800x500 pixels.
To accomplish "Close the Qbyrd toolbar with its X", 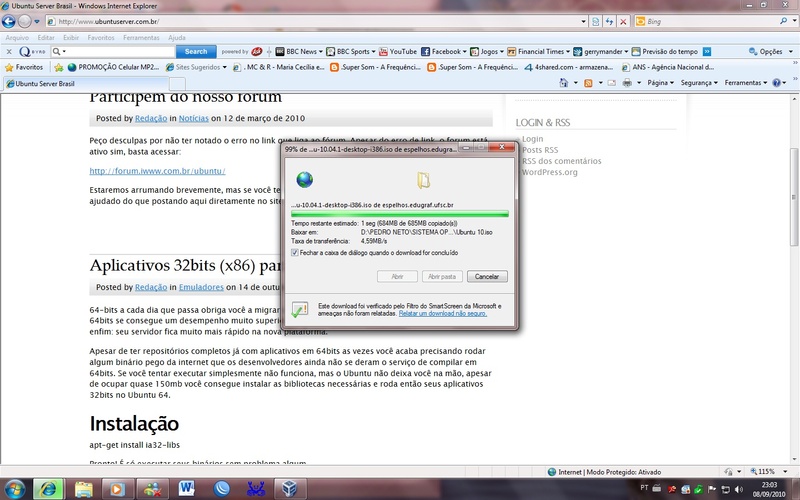I will [9, 52].
